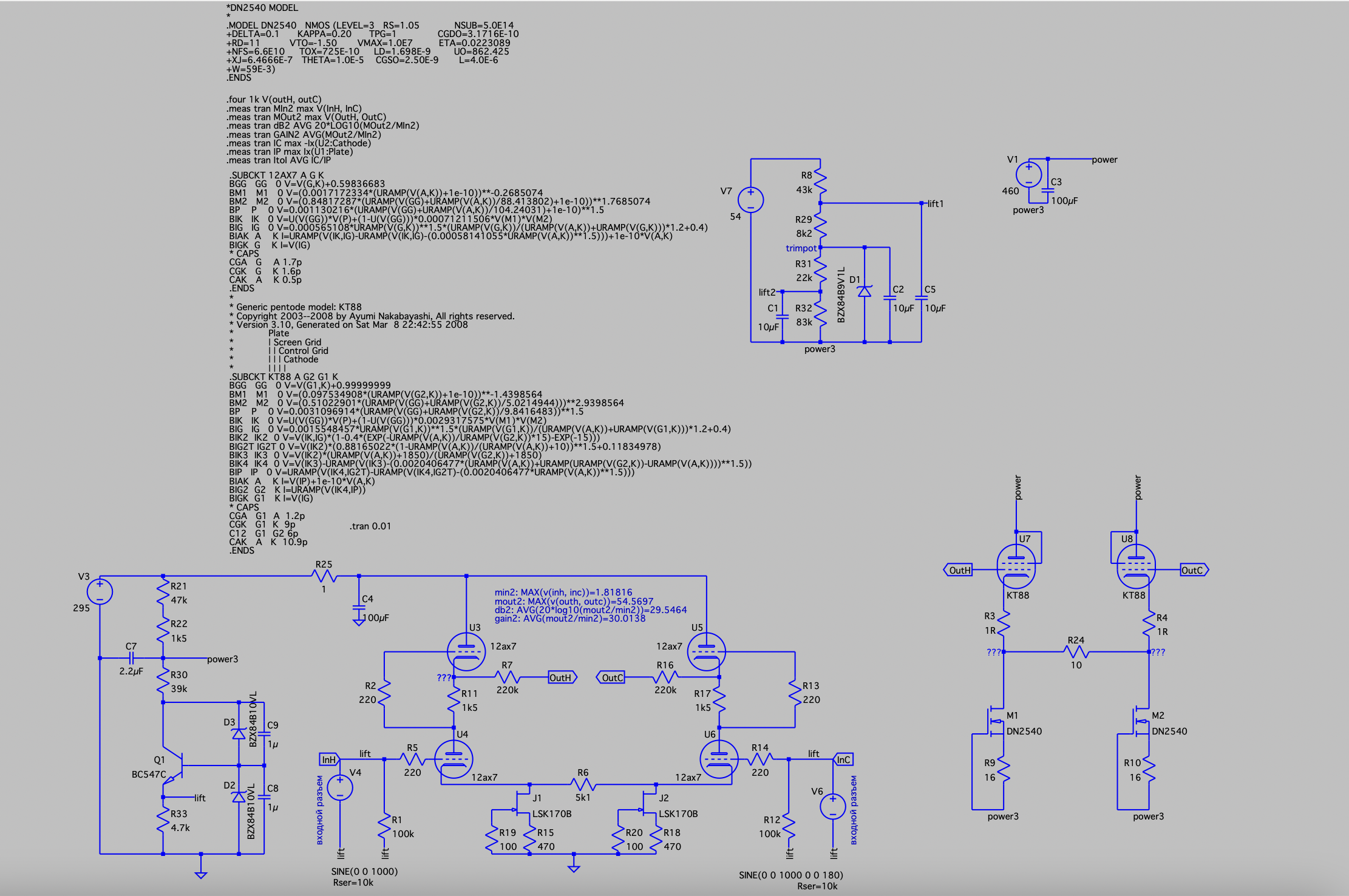Select the U8 KT88 pentode tube symbol

click(x=1135, y=566)
